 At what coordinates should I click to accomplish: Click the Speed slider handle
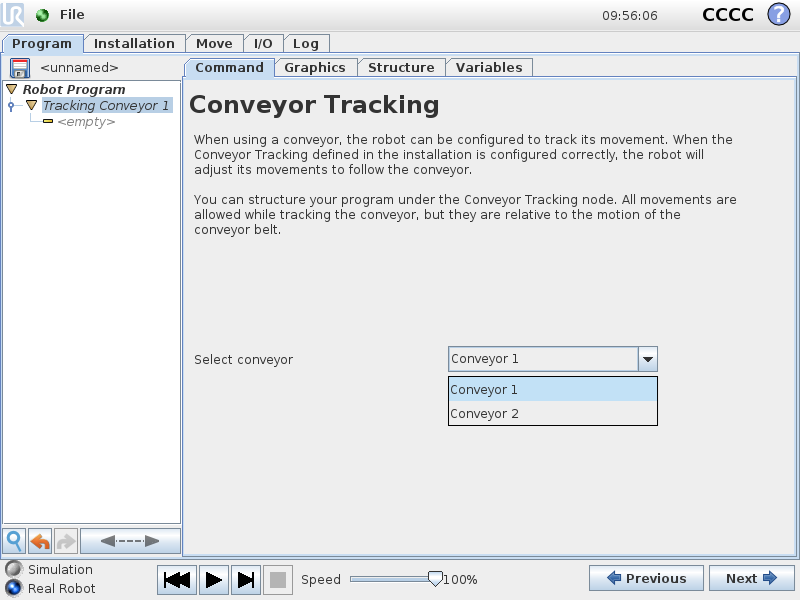[x=435, y=578]
